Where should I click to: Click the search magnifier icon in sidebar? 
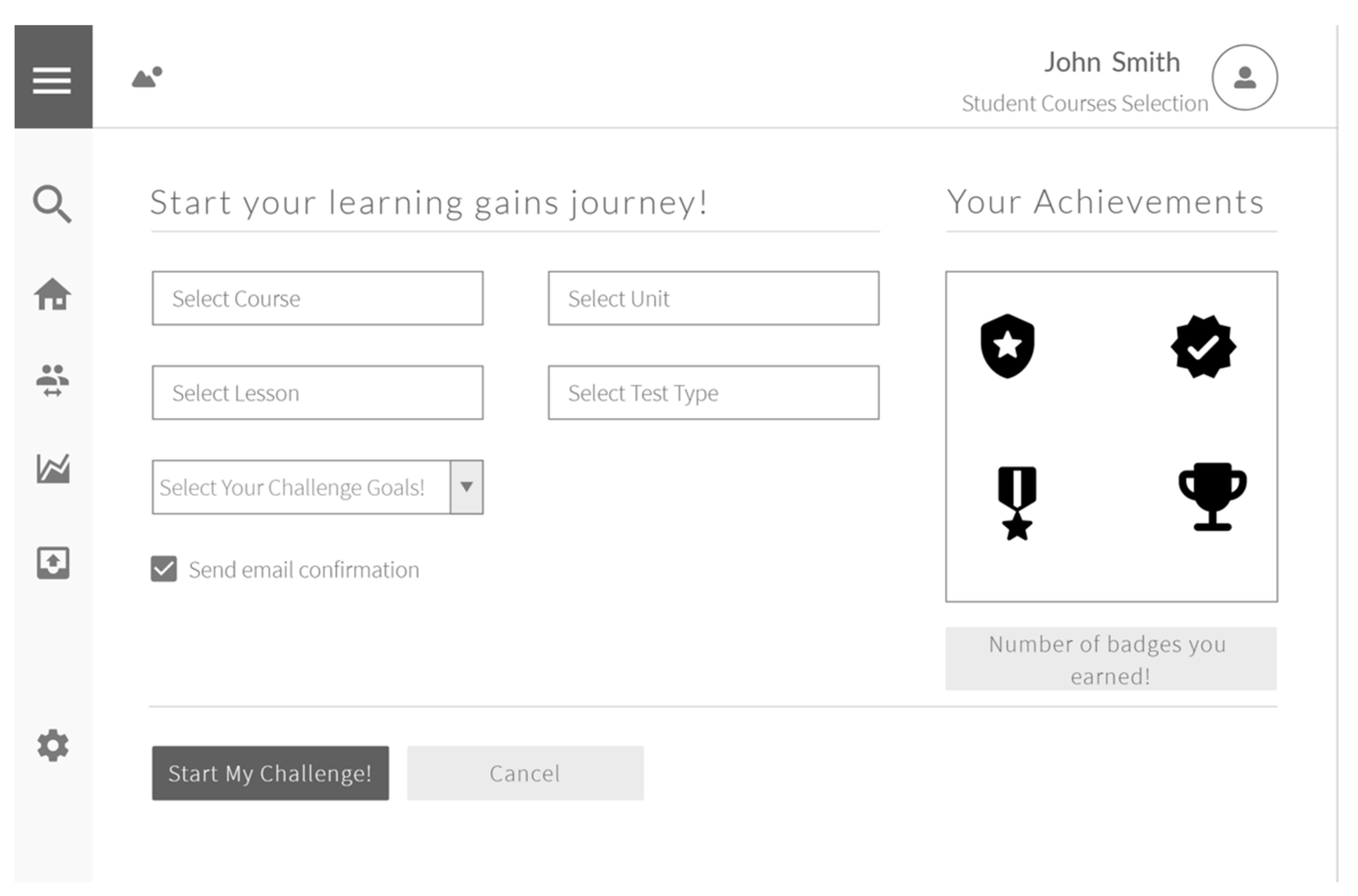[52, 203]
